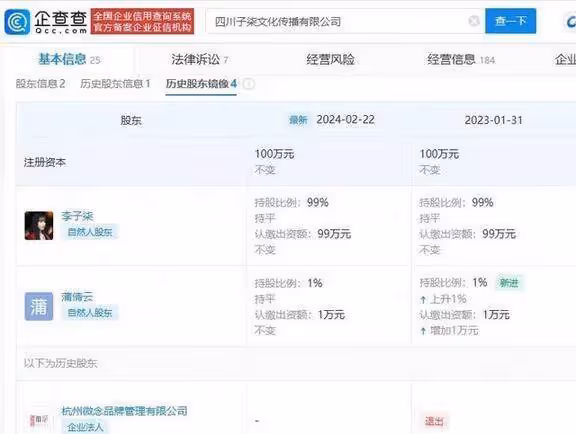
Task: Open shareholder link 李子柒
Action: 77,216
